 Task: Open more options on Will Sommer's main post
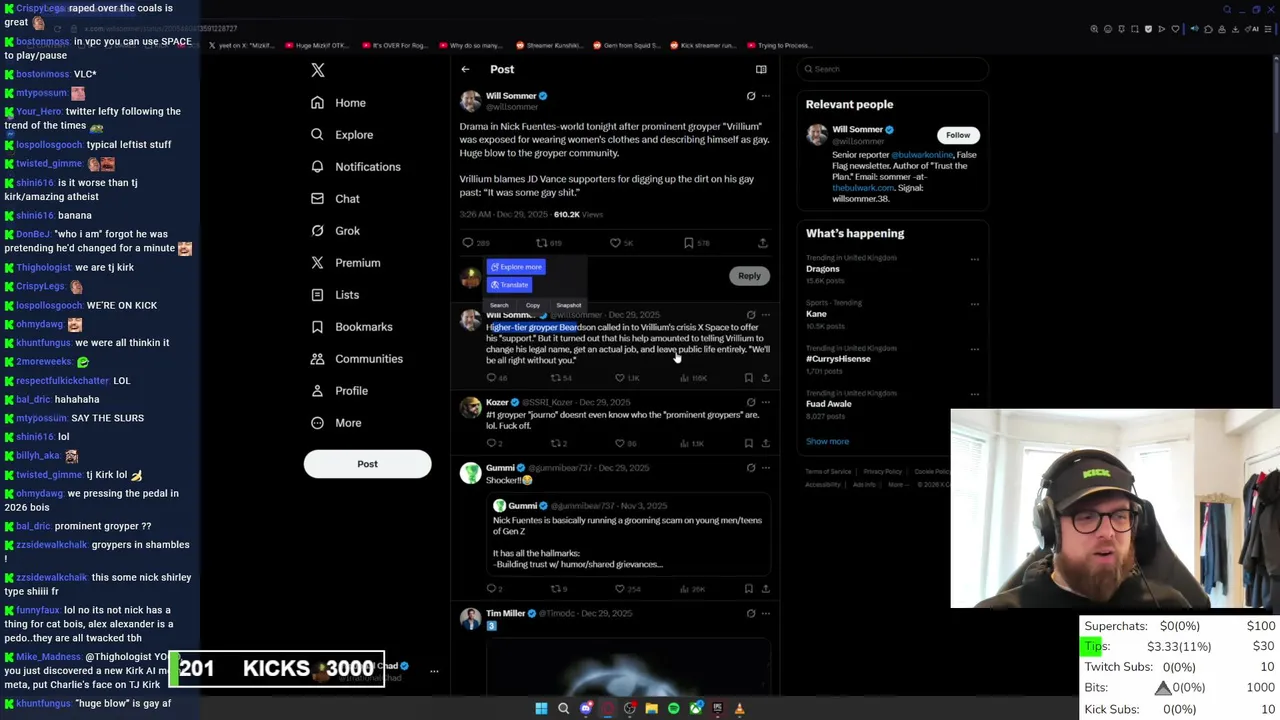pos(766,96)
